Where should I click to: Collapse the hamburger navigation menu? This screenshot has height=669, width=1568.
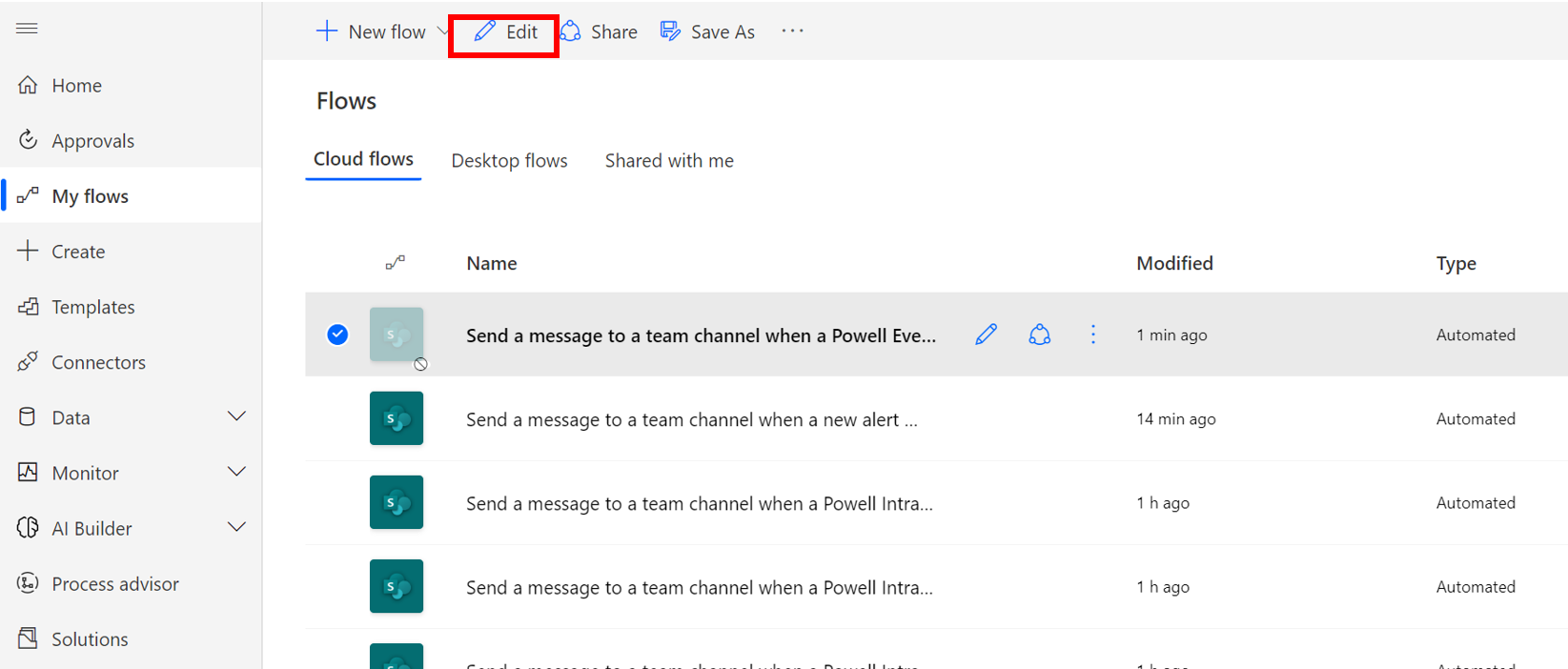(27, 29)
